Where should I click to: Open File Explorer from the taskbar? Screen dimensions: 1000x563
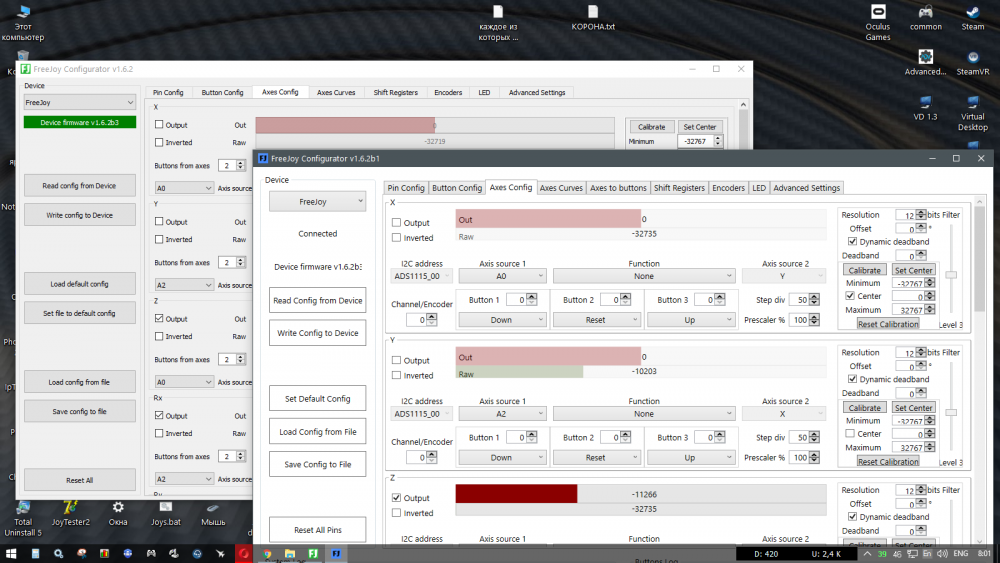(290, 552)
